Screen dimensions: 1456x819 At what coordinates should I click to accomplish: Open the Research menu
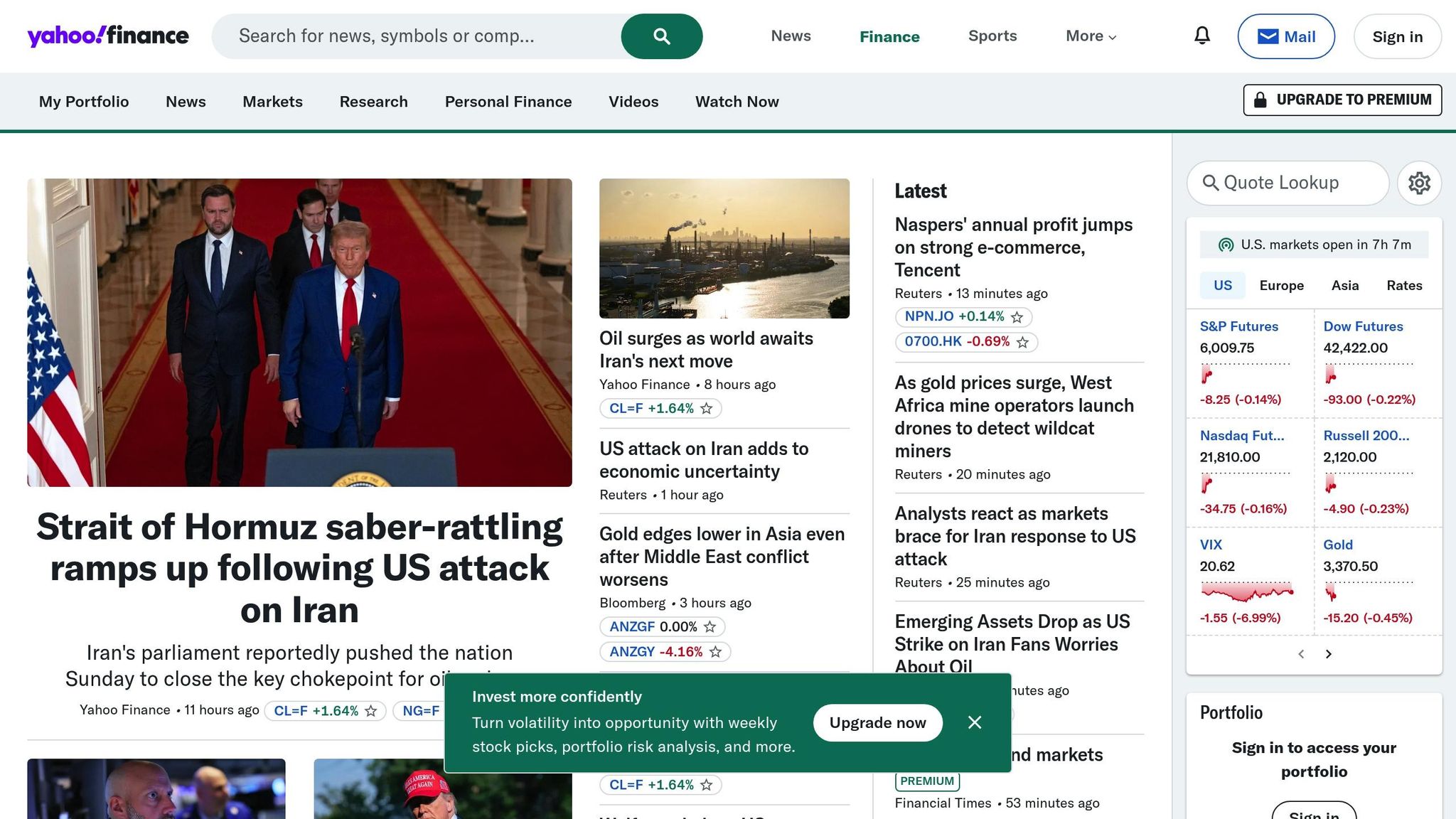(373, 102)
